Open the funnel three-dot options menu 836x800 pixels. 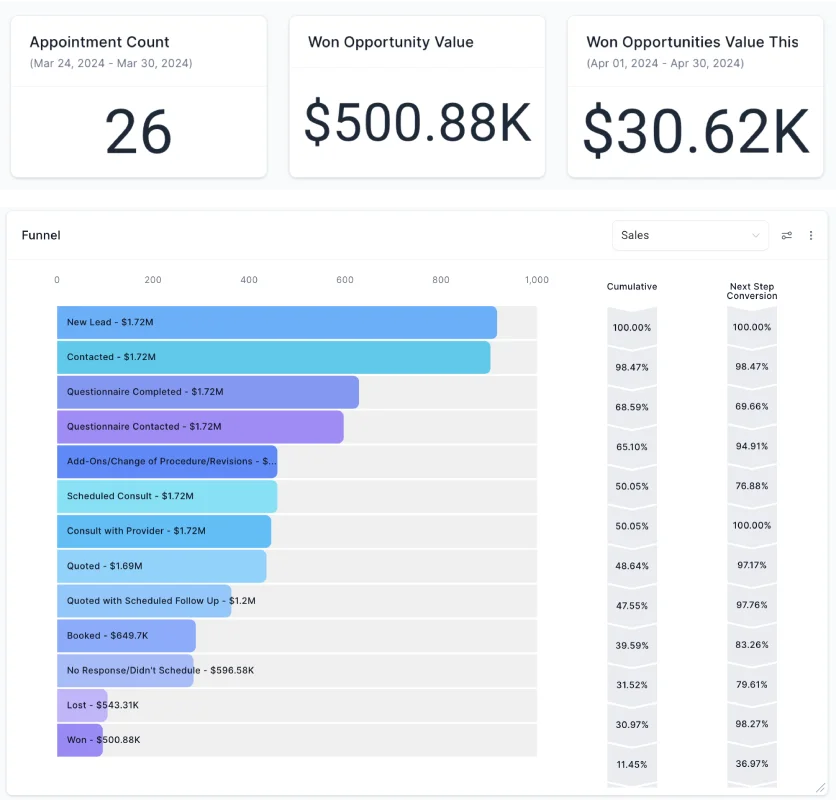point(811,236)
